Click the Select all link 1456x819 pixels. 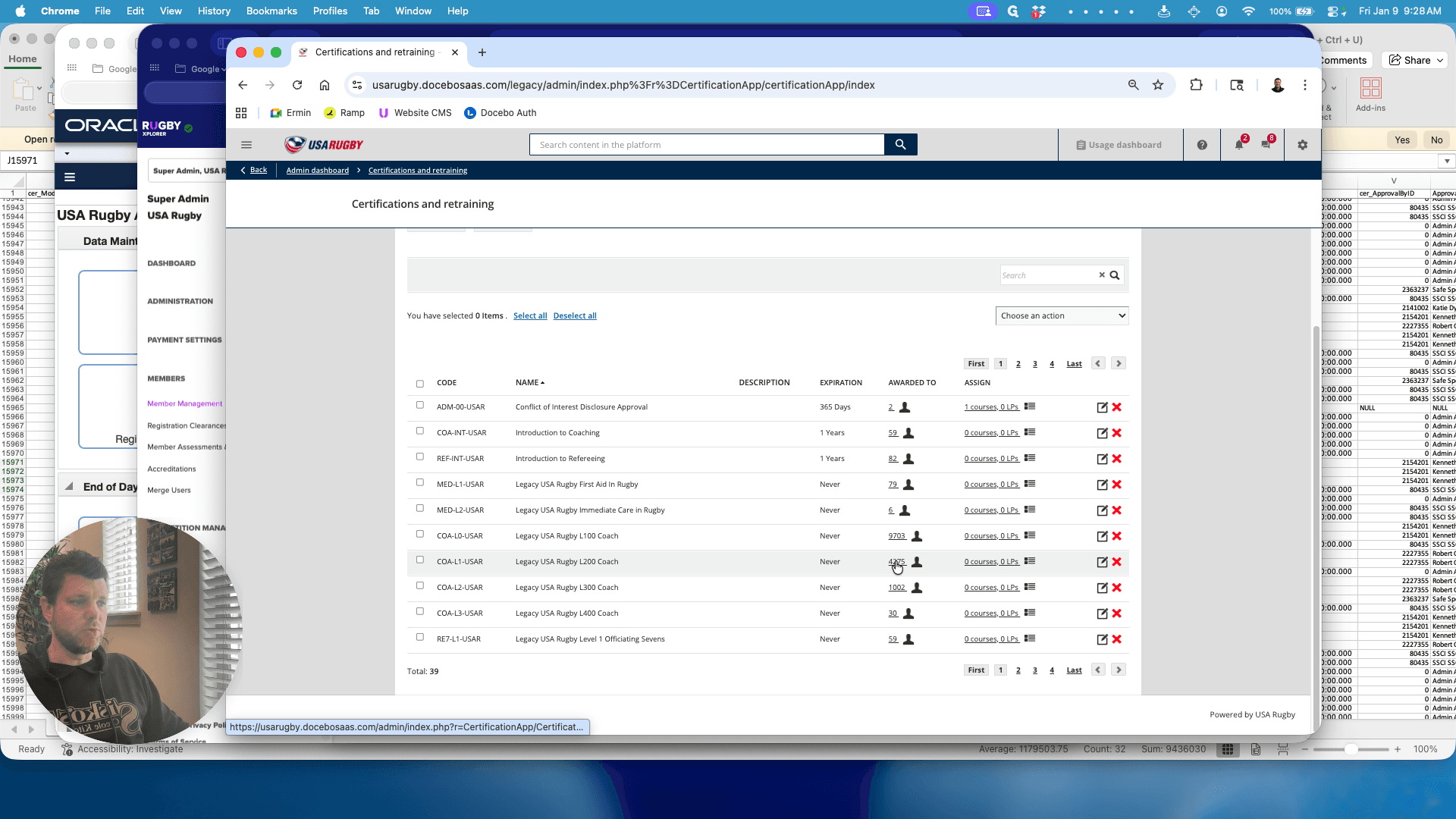point(530,315)
